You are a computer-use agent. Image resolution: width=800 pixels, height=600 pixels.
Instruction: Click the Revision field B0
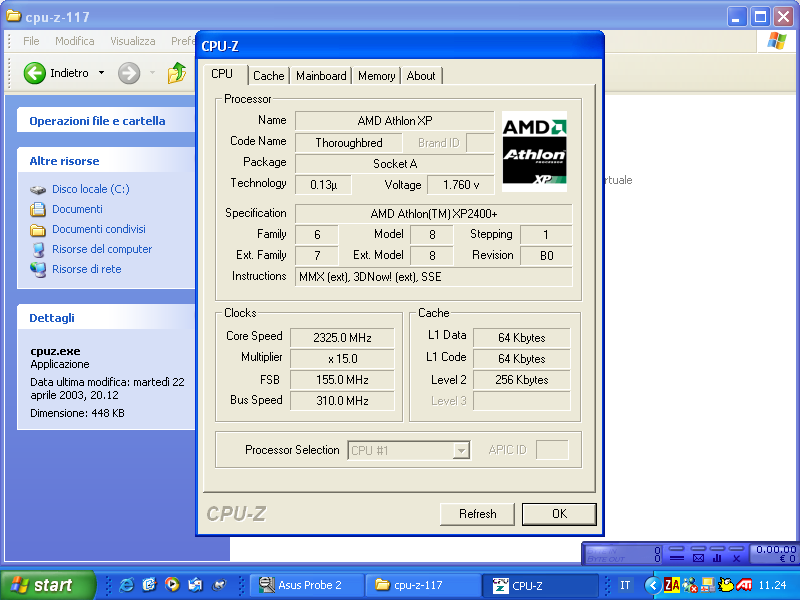[x=546, y=256]
